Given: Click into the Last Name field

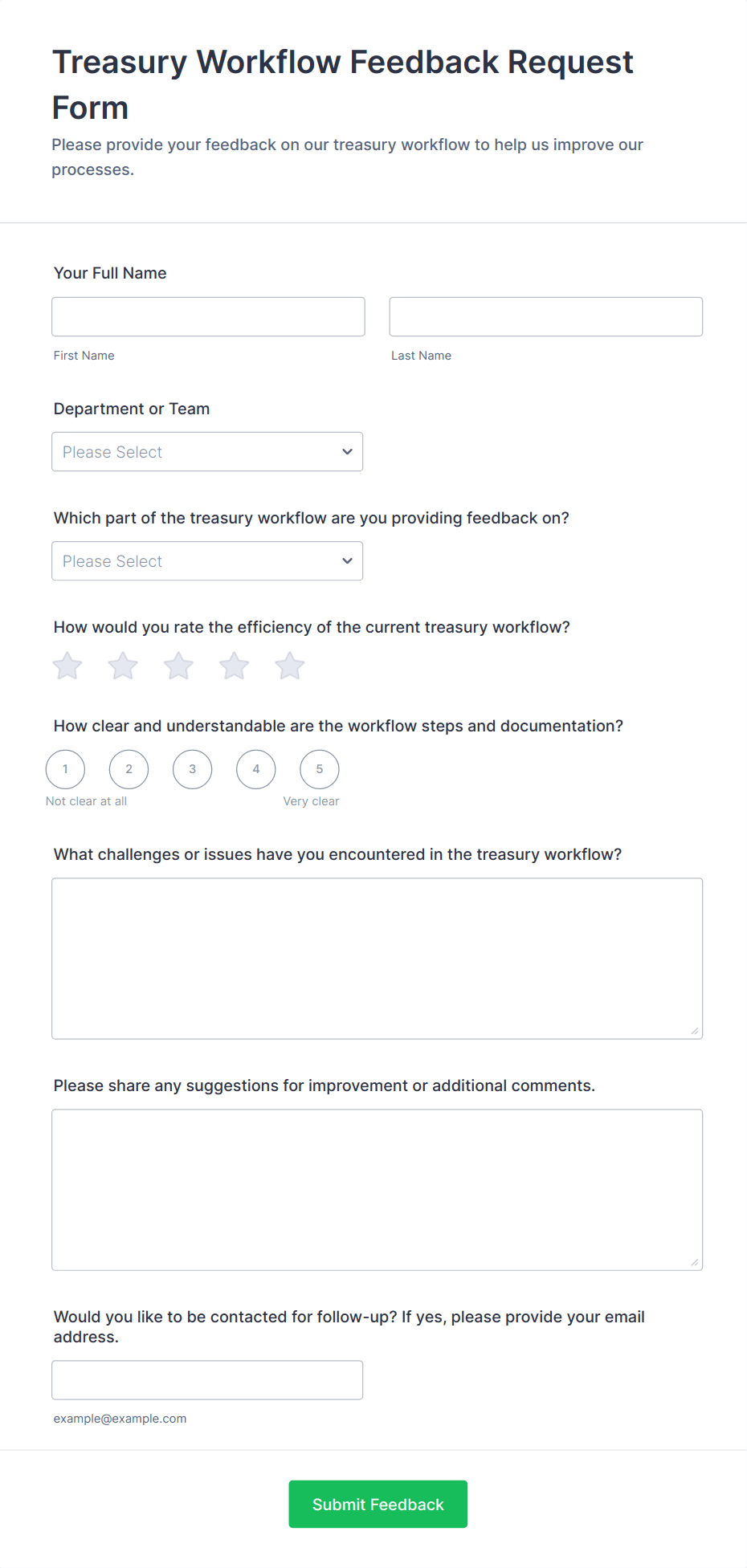Looking at the screenshot, I should pos(545,317).
